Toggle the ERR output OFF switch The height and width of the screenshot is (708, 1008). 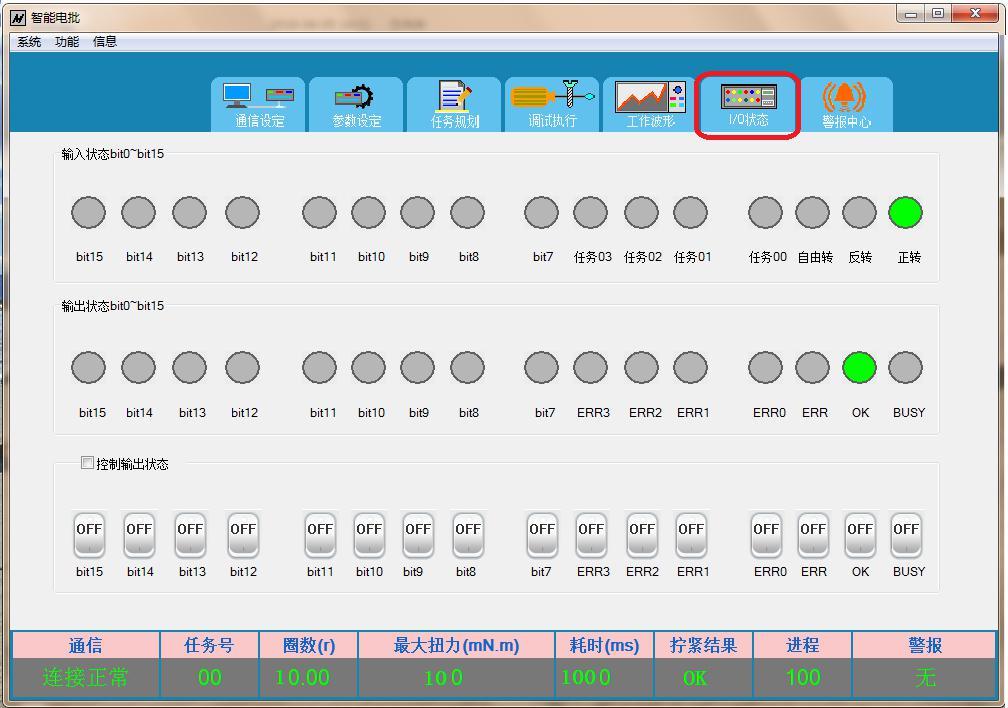(813, 535)
